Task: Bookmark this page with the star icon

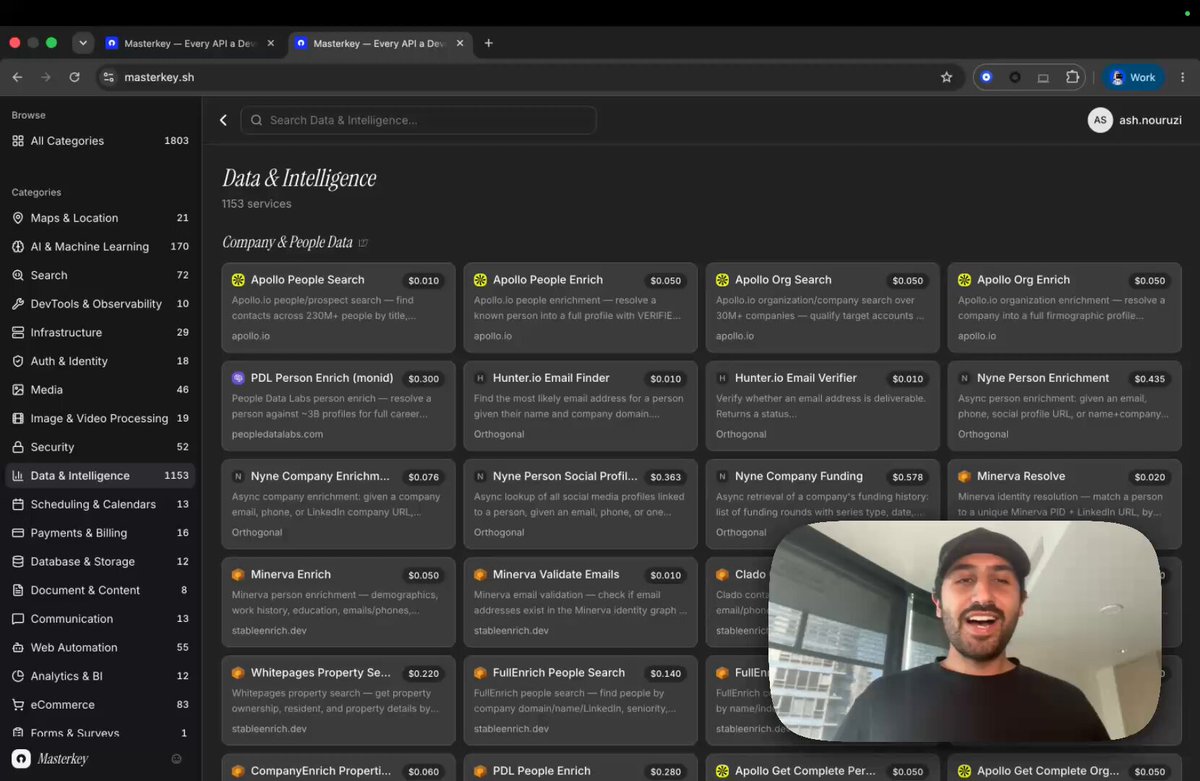Action: click(947, 77)
